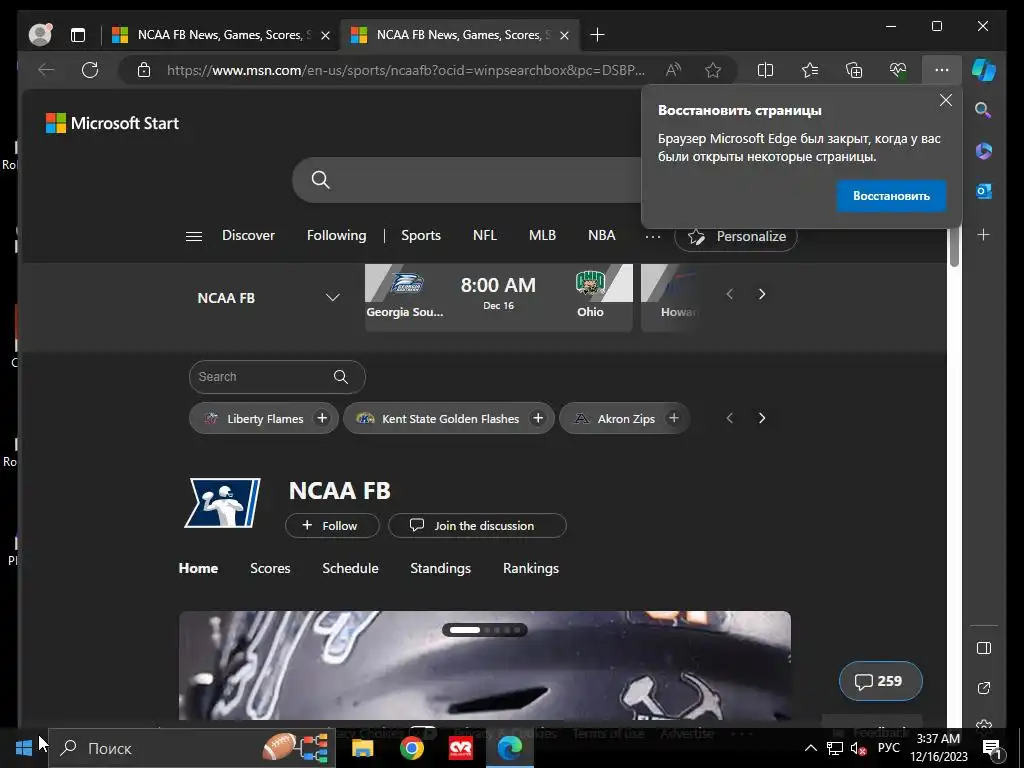The width and height of the screenshot is (1024, 768).
Task: Open Windows Start menu
Action: [24, 748]
